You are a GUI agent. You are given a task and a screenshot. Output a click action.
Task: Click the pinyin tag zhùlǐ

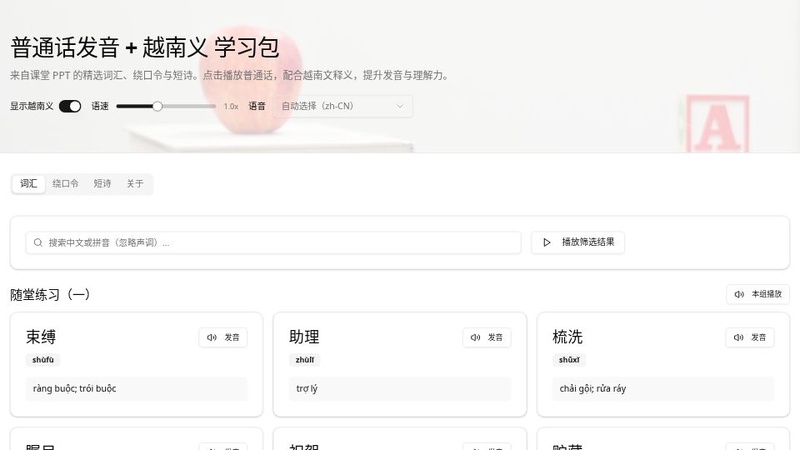coord(305,360)
